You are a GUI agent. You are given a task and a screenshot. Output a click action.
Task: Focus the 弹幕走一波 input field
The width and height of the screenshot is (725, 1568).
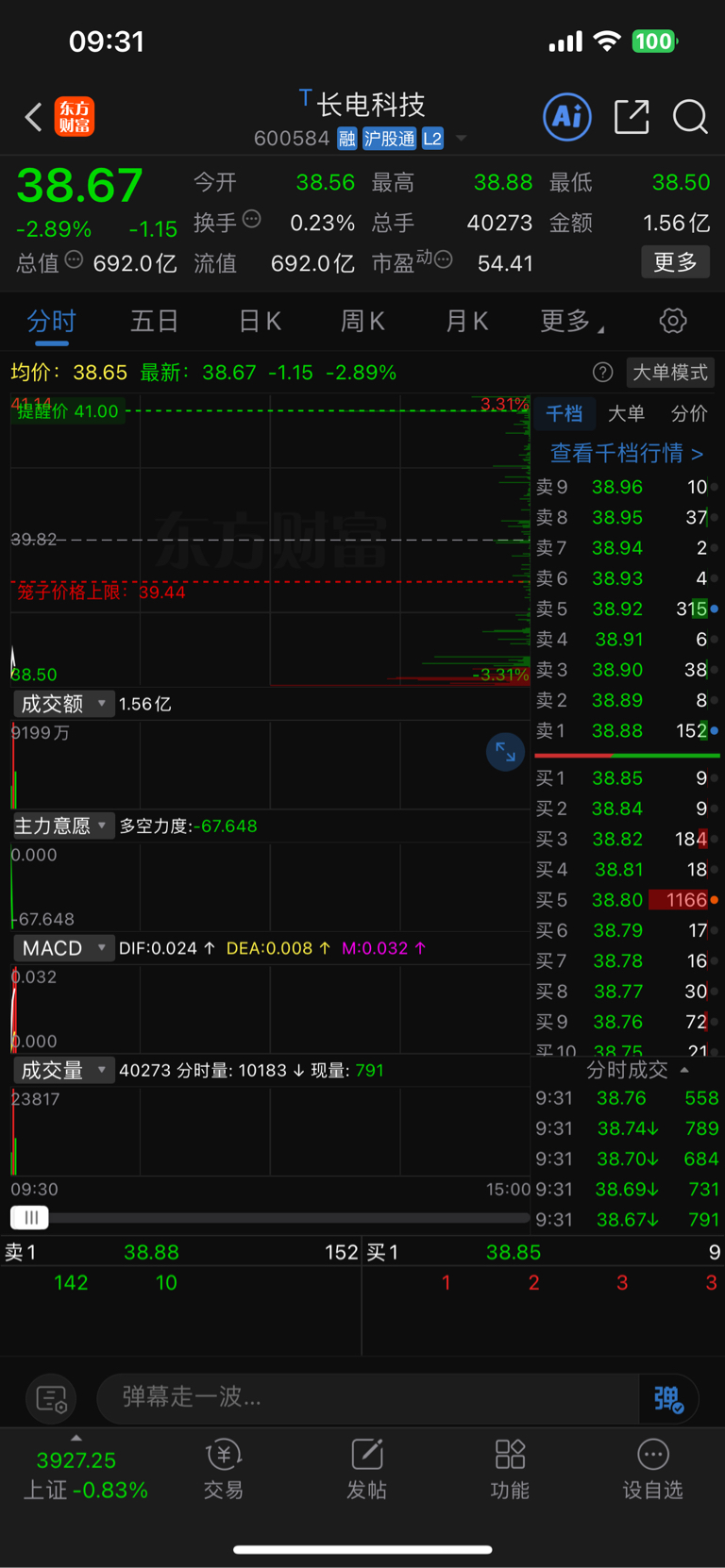368,1397
